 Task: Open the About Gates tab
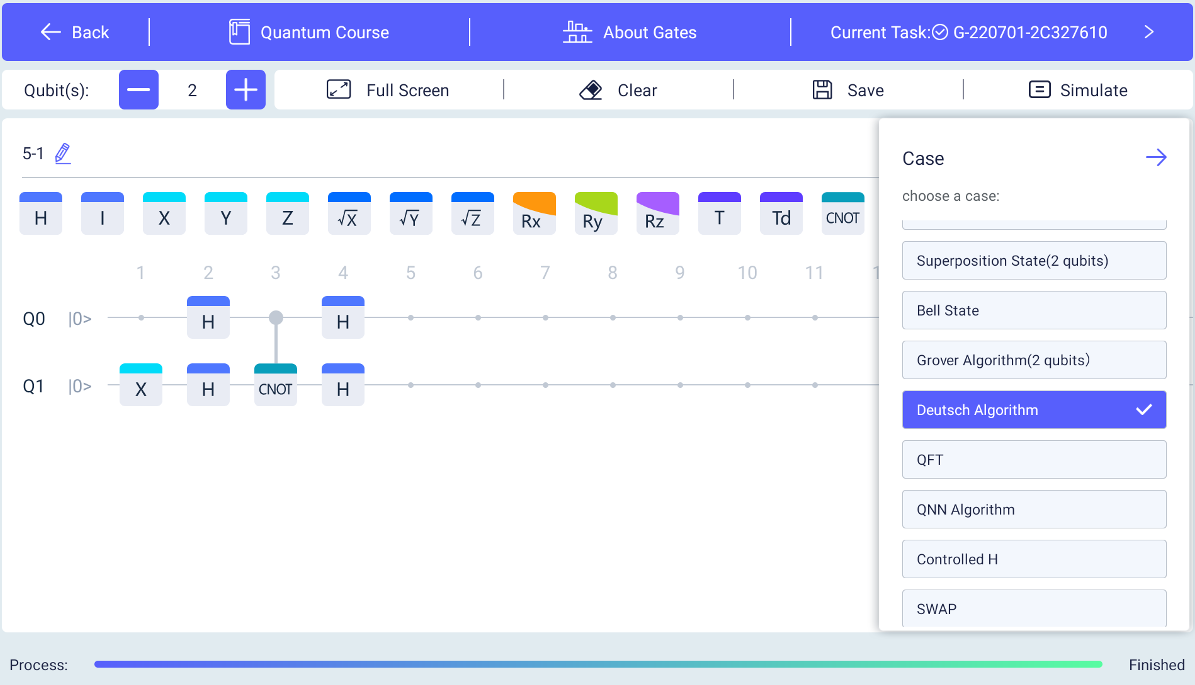(x=630, y=32)
